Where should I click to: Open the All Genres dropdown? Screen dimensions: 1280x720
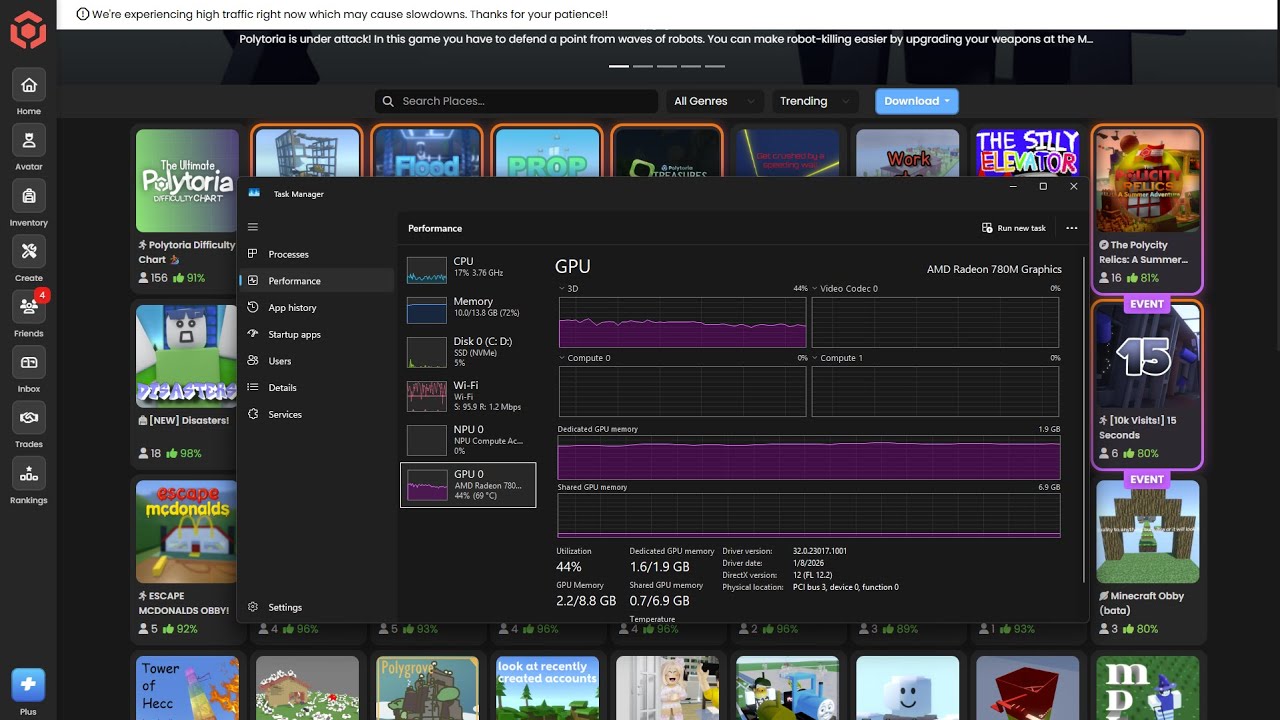coord(715,101)
